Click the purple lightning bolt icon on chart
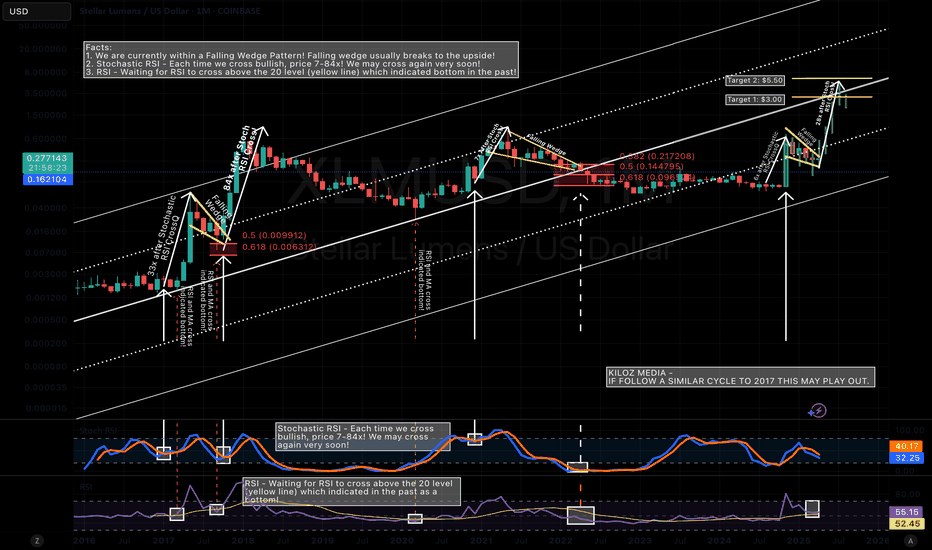This screenshot has height=550, width=932. tap(818, 410)
